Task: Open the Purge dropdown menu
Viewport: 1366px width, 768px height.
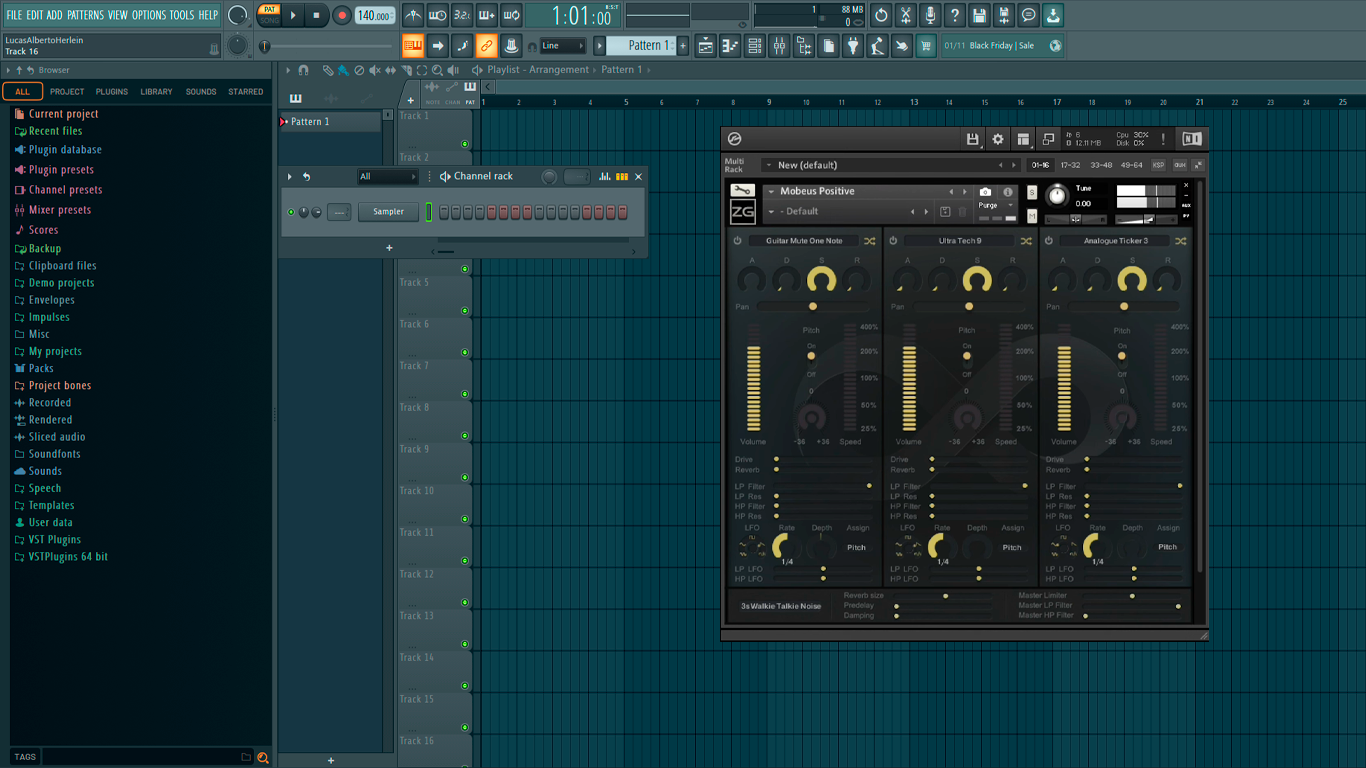Action: [x=996, y=205]
